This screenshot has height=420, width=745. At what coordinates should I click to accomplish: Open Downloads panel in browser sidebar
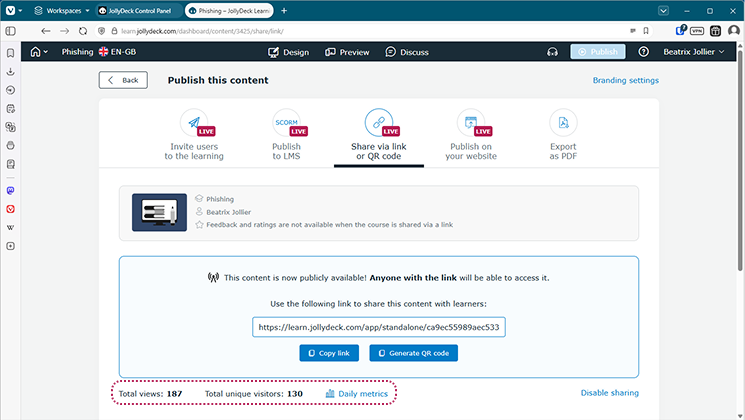[10, 71]
